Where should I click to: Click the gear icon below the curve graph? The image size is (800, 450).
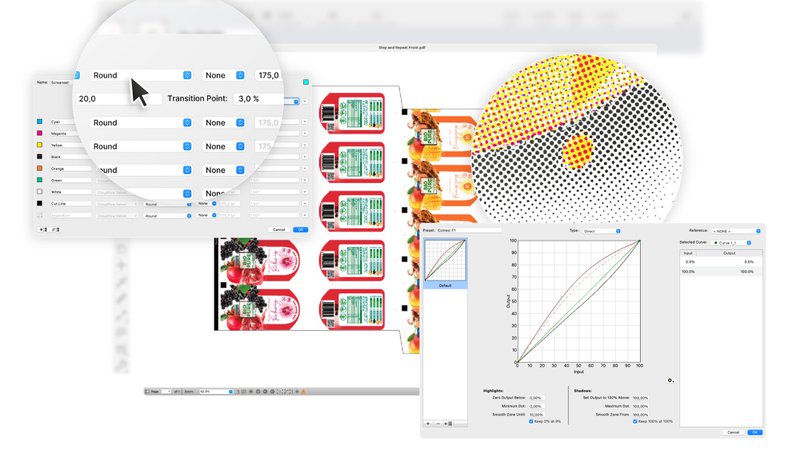point(670,380)
